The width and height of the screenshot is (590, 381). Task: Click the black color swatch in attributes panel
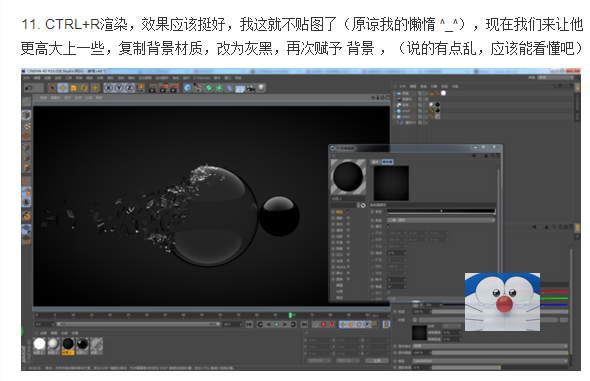pos(419,333)
